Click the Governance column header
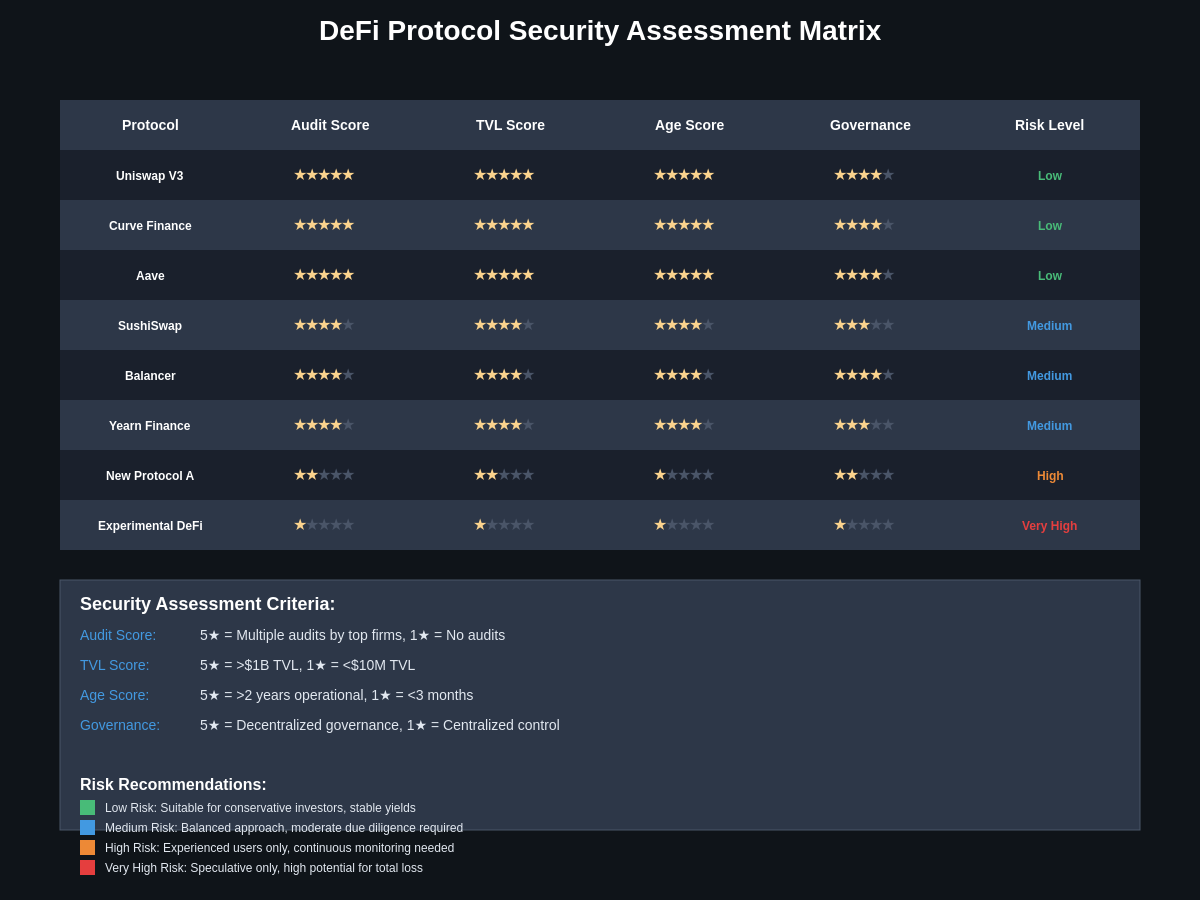1200x900 pixels. click(x=870, y=125)
